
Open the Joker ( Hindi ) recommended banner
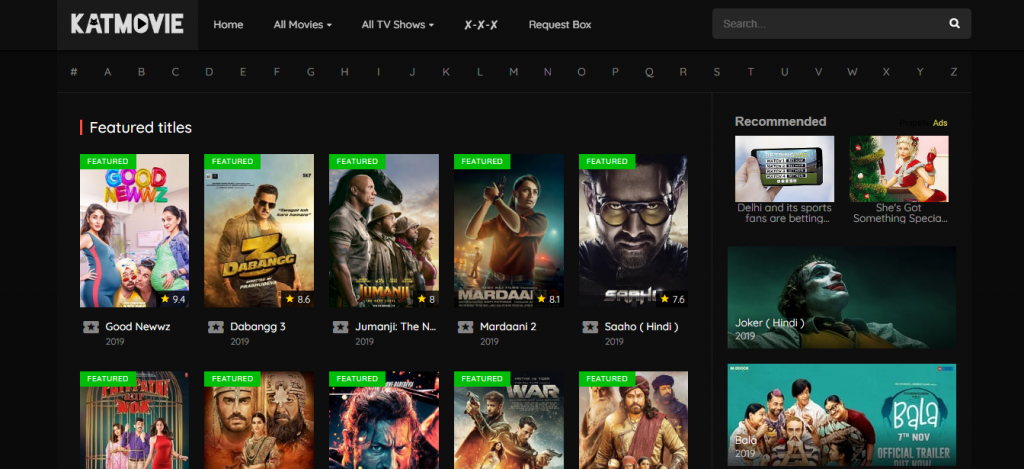[842, 297]
